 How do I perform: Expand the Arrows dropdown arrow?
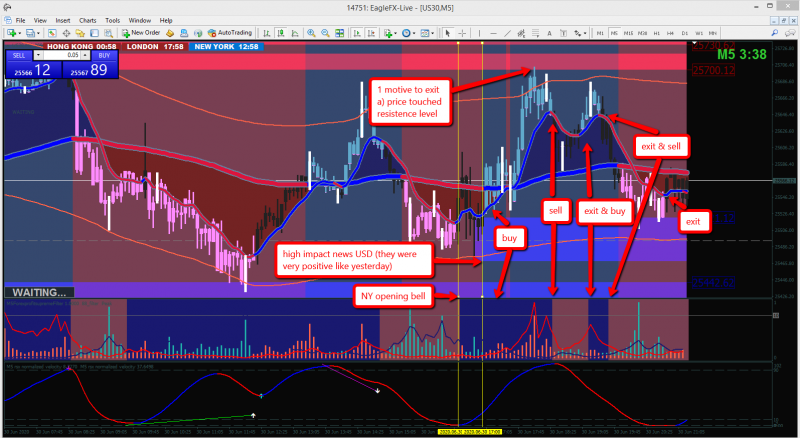point(585,34)
